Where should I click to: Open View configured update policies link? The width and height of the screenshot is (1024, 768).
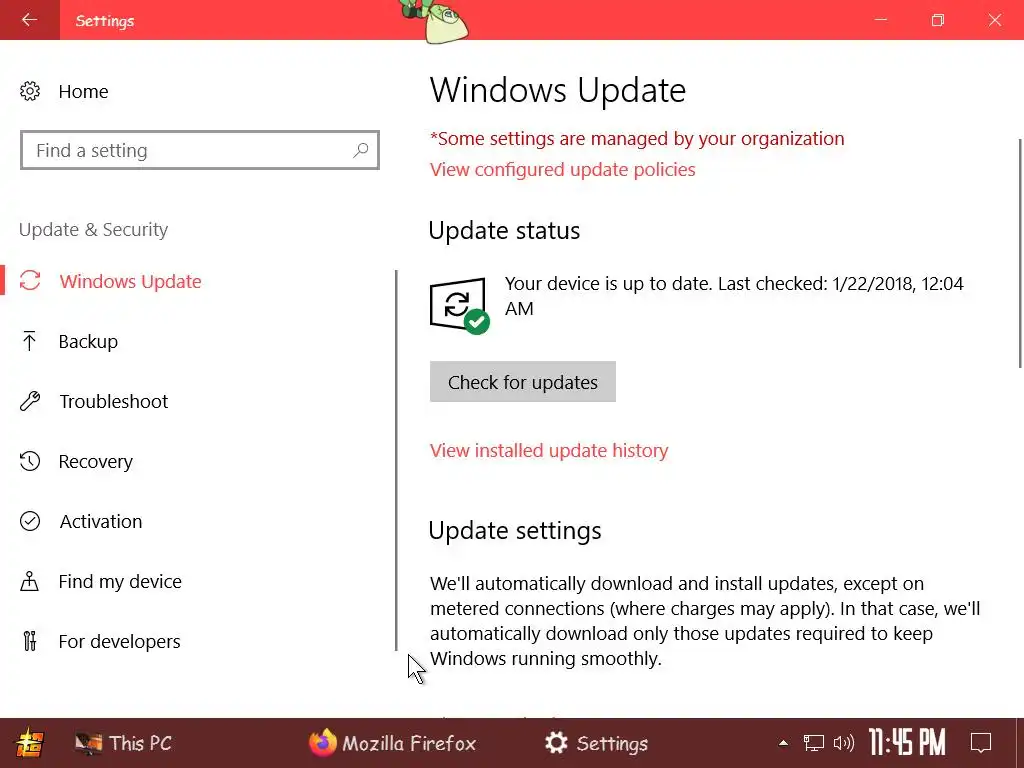click(x=562, y=170)
